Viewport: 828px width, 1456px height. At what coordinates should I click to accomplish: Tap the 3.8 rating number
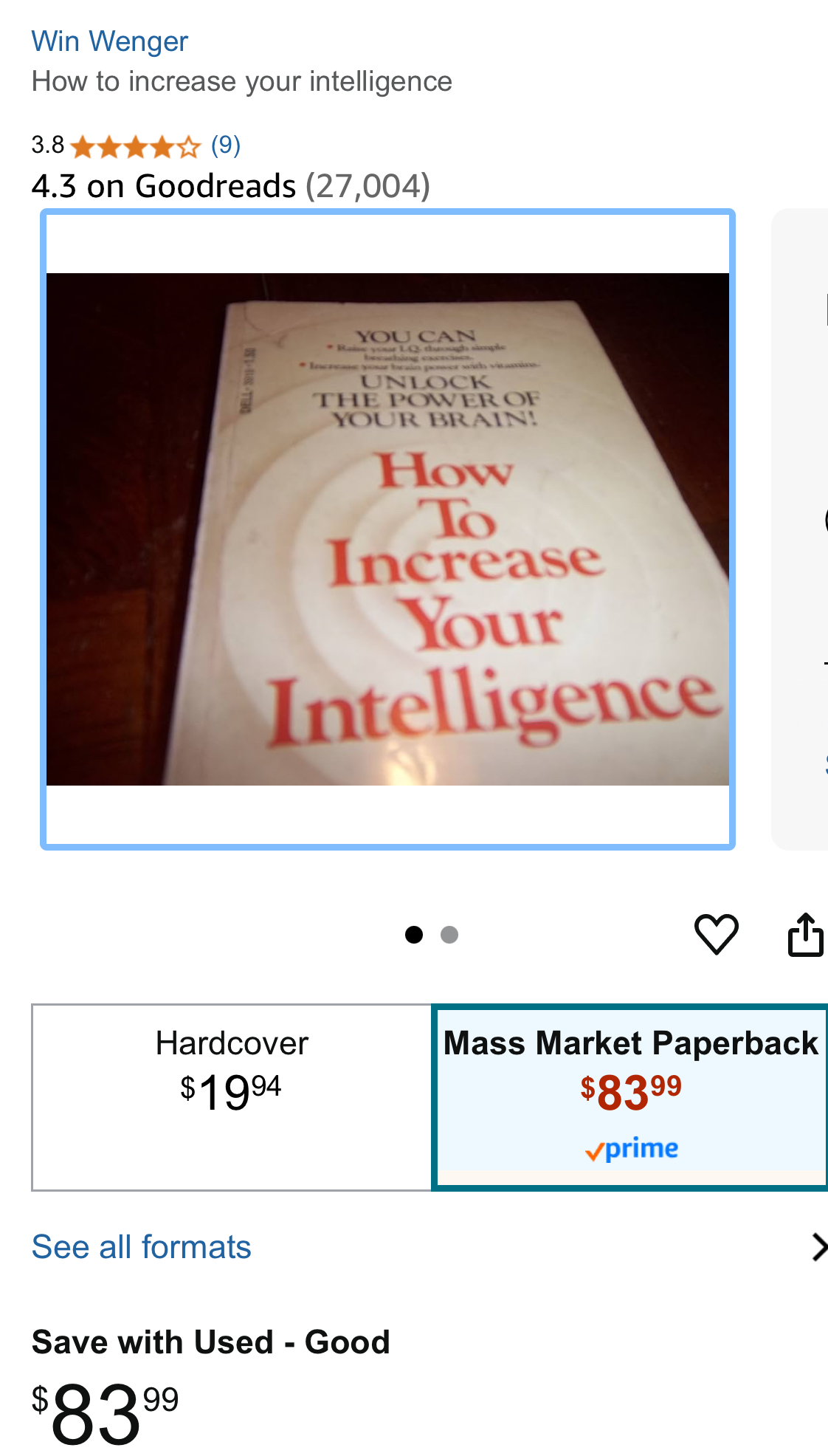[x=48, y=145]
